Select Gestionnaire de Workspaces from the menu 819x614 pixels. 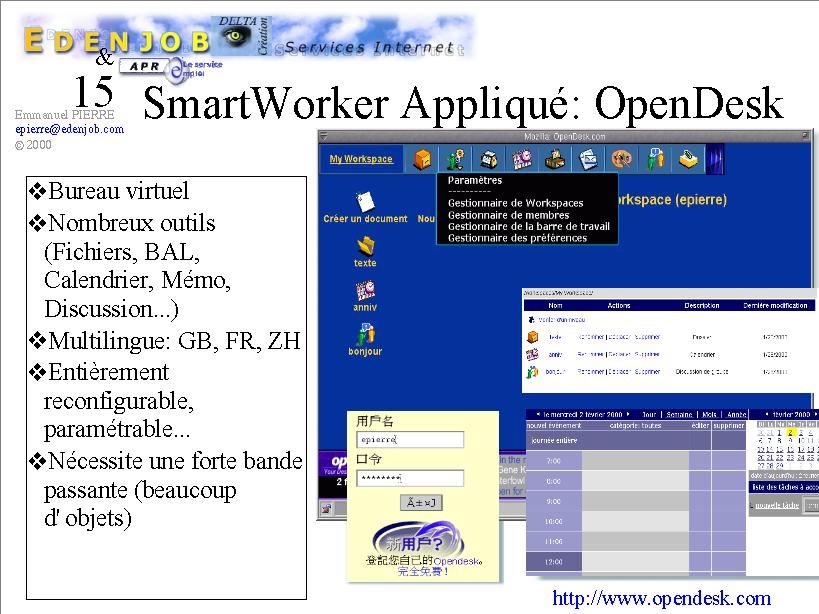coord(516,203)
